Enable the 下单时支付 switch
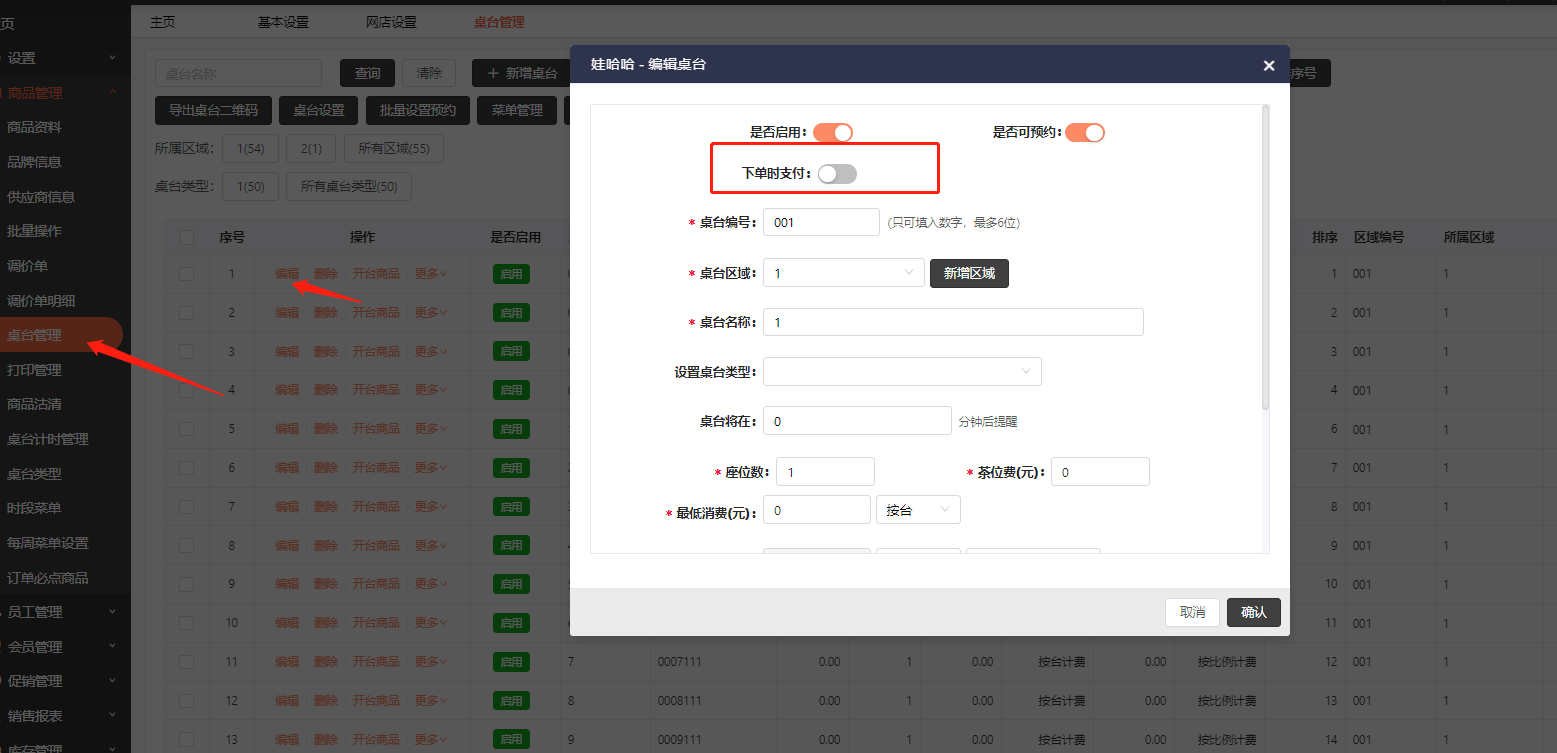 pos(837,174)
